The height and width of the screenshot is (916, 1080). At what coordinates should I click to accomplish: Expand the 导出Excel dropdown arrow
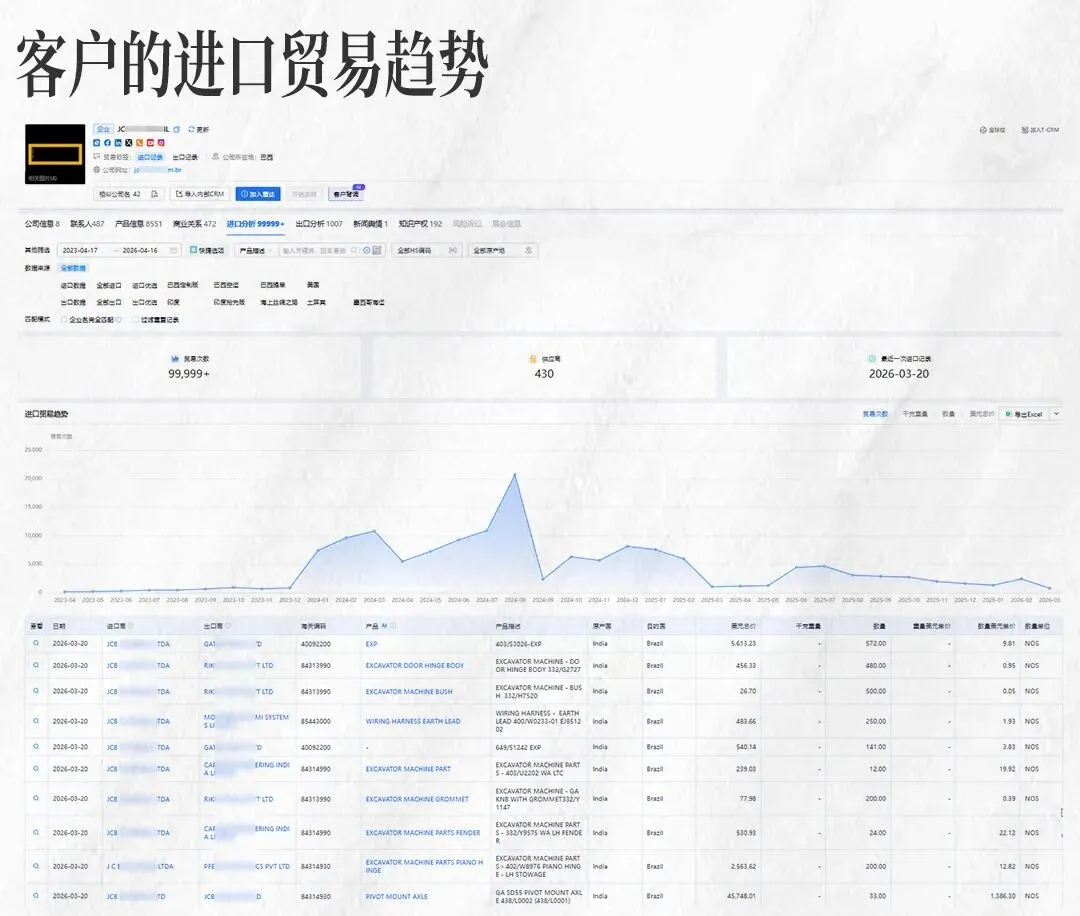pos(1057,414)
